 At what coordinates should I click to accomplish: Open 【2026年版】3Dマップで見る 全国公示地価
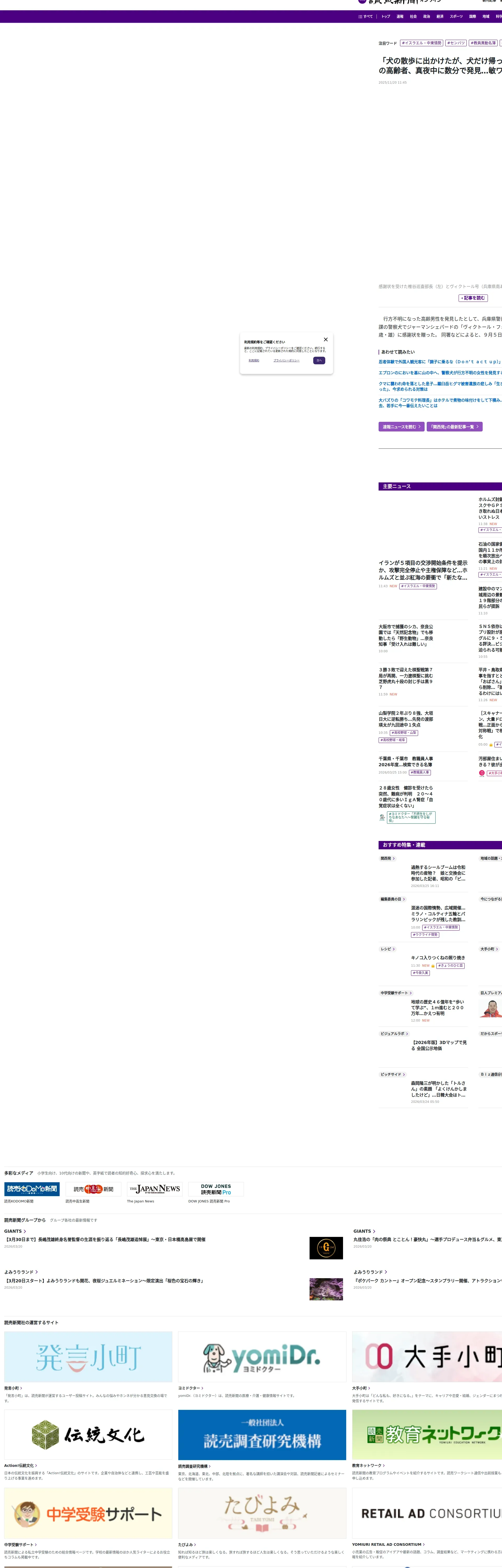439,1045
